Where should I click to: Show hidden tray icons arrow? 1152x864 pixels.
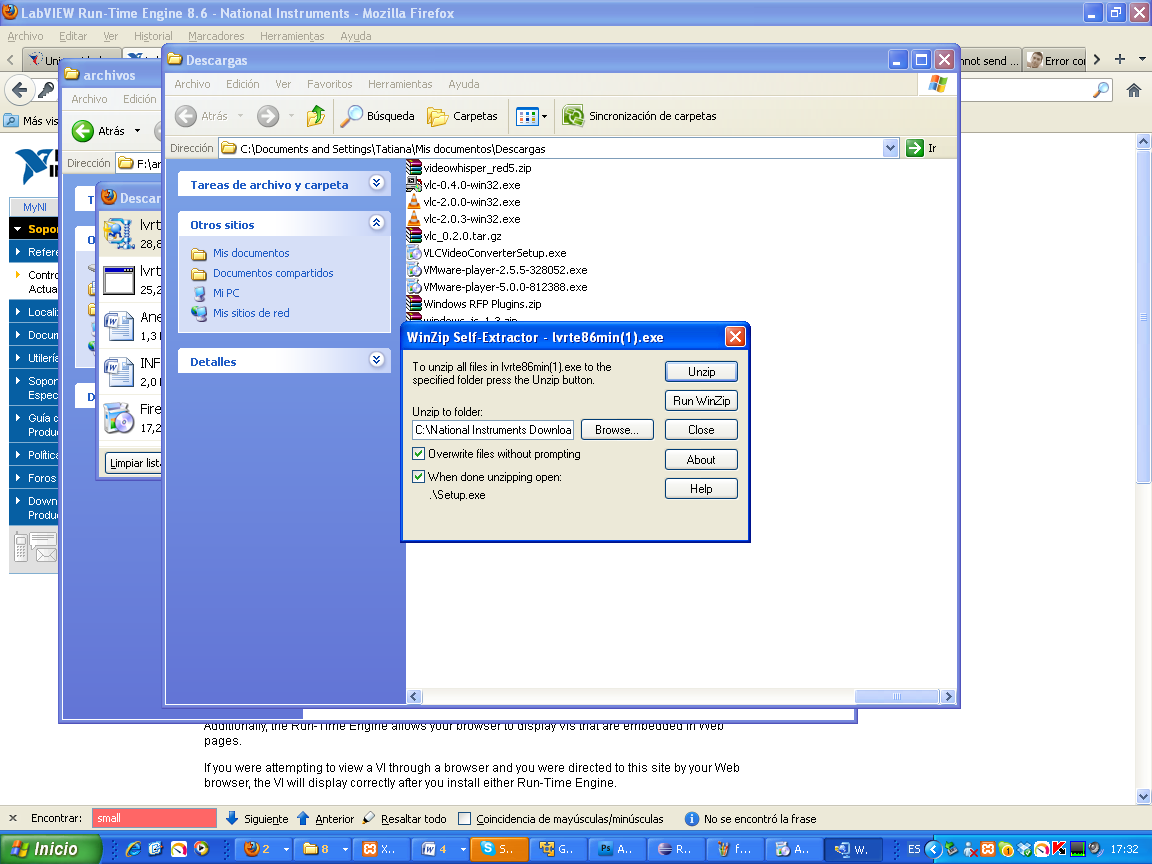click(933, 849)
